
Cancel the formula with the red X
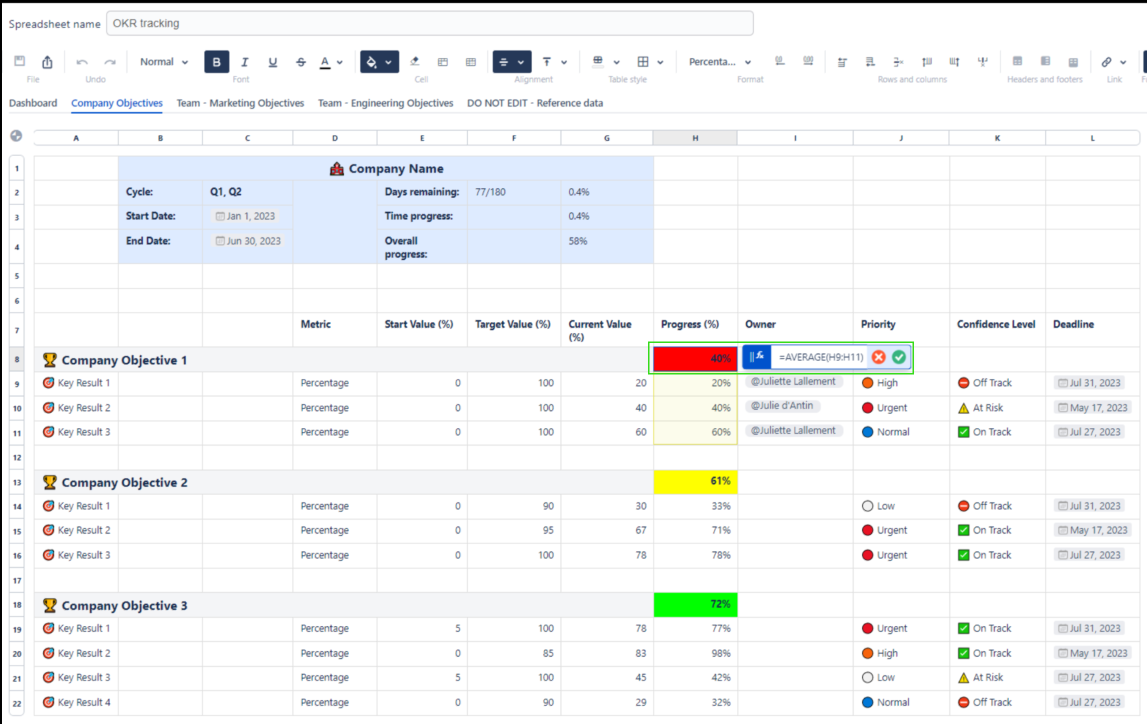[878, 357]
